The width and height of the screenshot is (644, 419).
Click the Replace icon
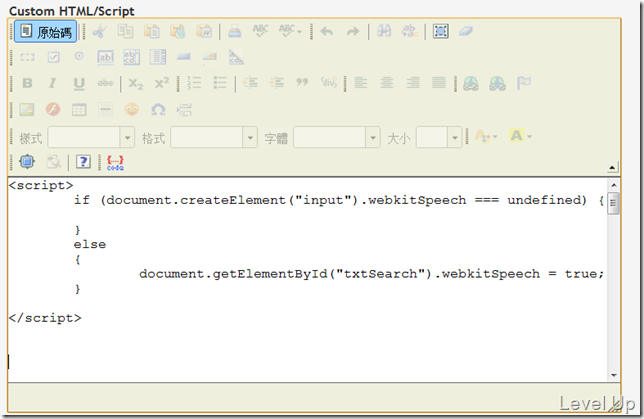[x=410, y=31]
